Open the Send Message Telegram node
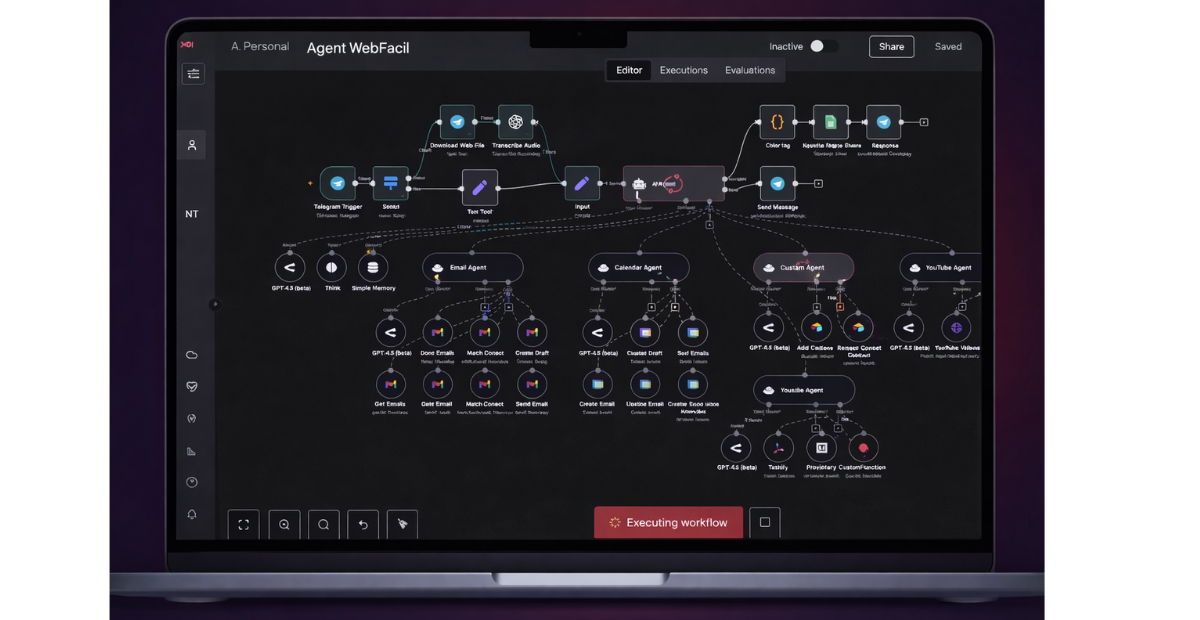 pos(777,184)
